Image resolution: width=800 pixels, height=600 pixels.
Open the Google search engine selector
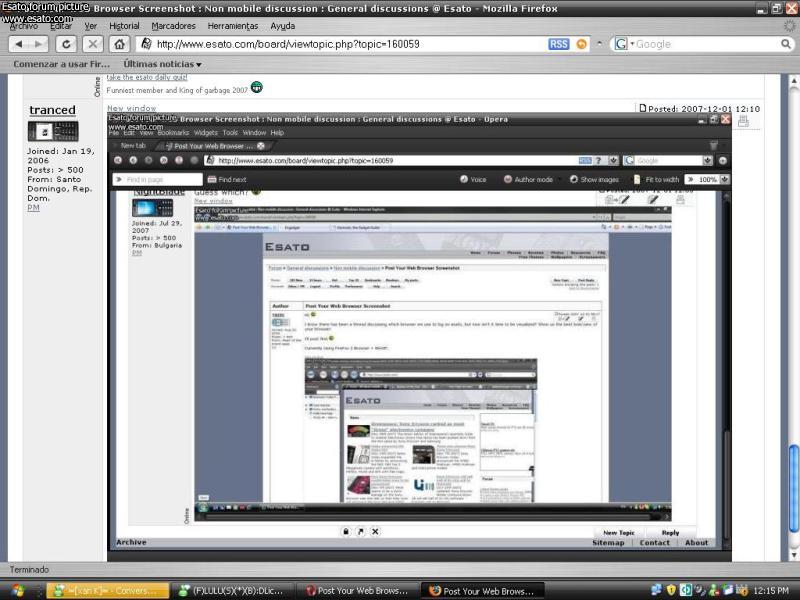pyautogui.click(x=624, y=44)
